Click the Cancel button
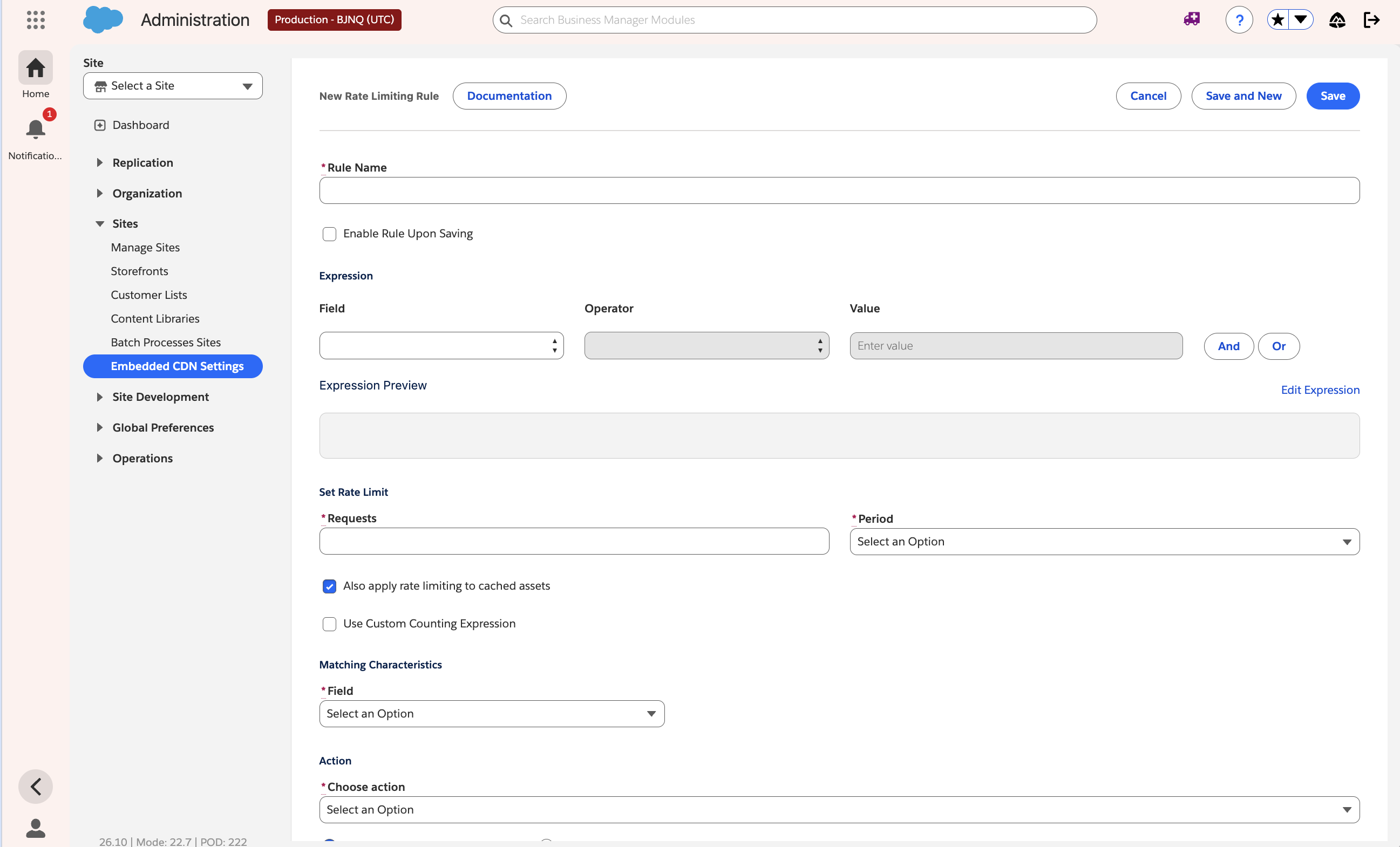The height and width of the screenshot is (847, 1400). pyautogui.click(x=1148, y=96)
